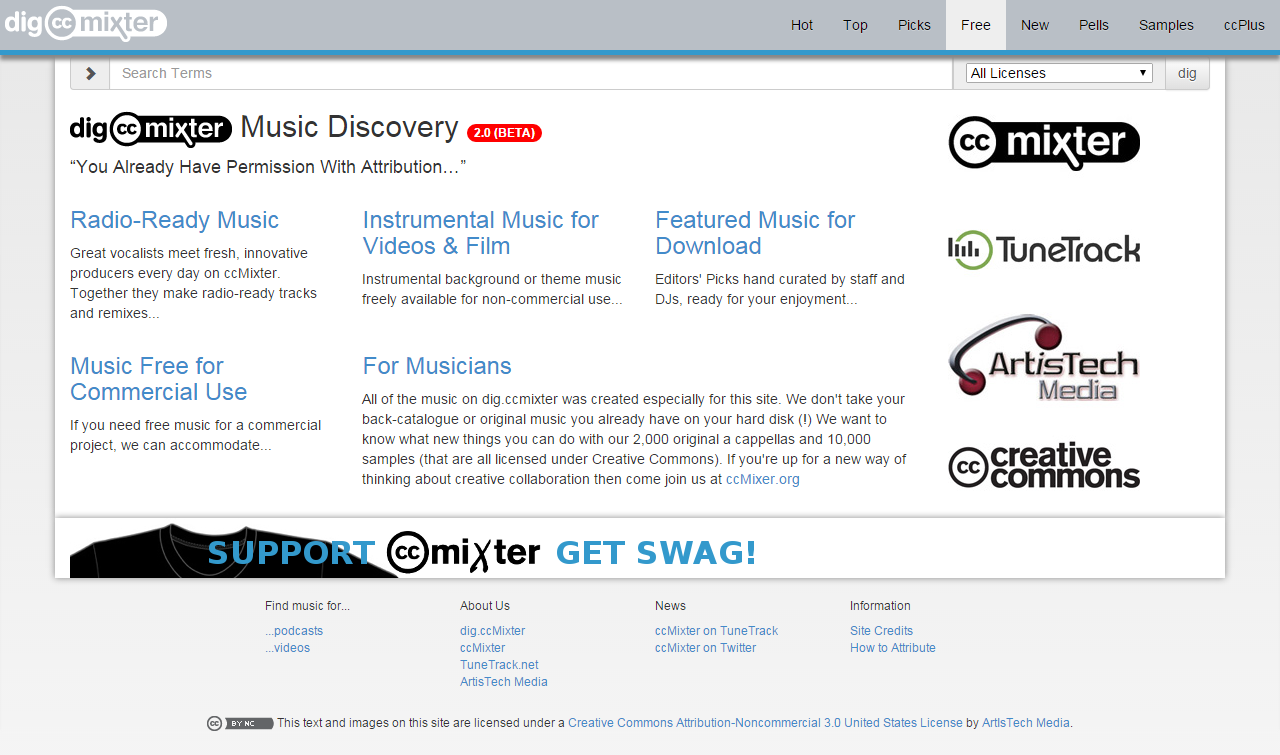Click the "You Already Have Permission With Attribution" tagline

tap(268, 167)
